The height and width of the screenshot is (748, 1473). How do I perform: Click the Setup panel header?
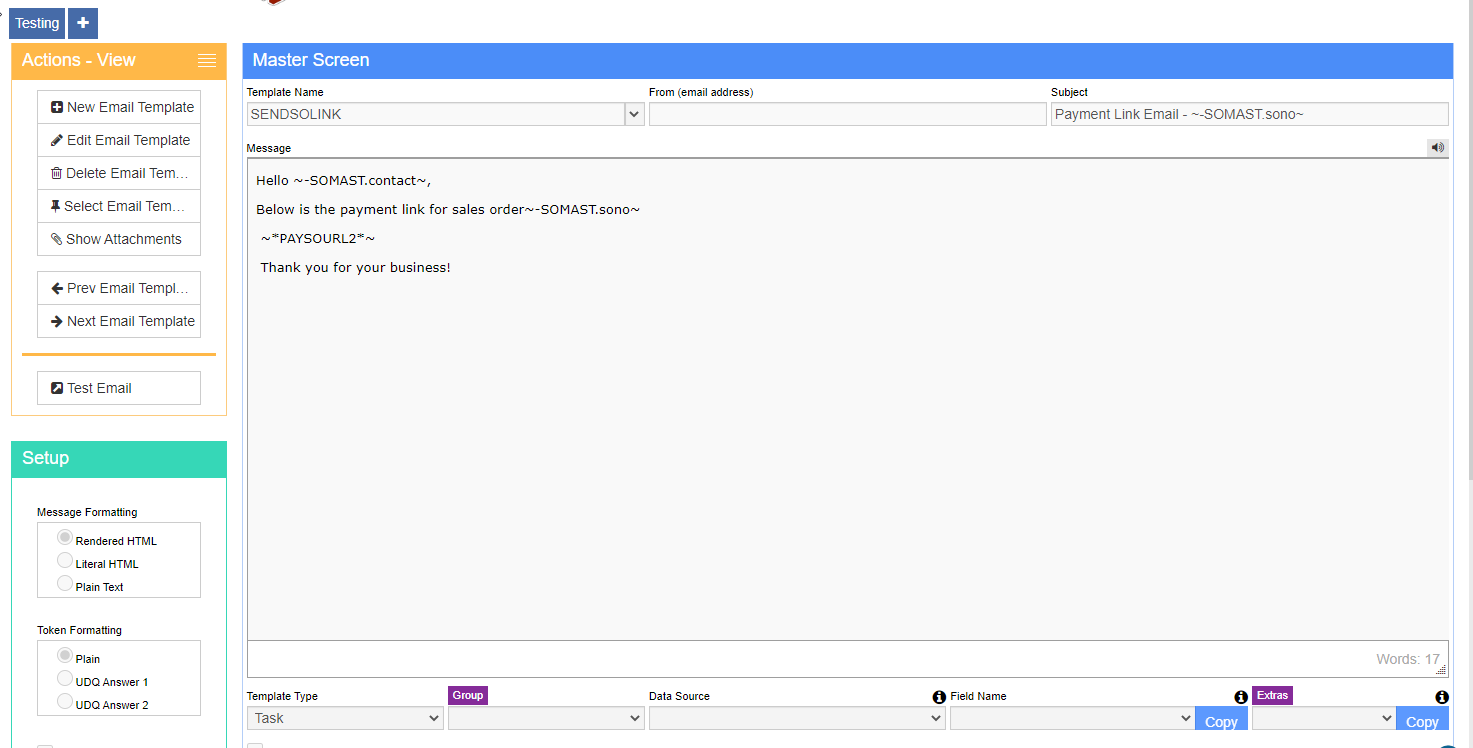point(119,458)
